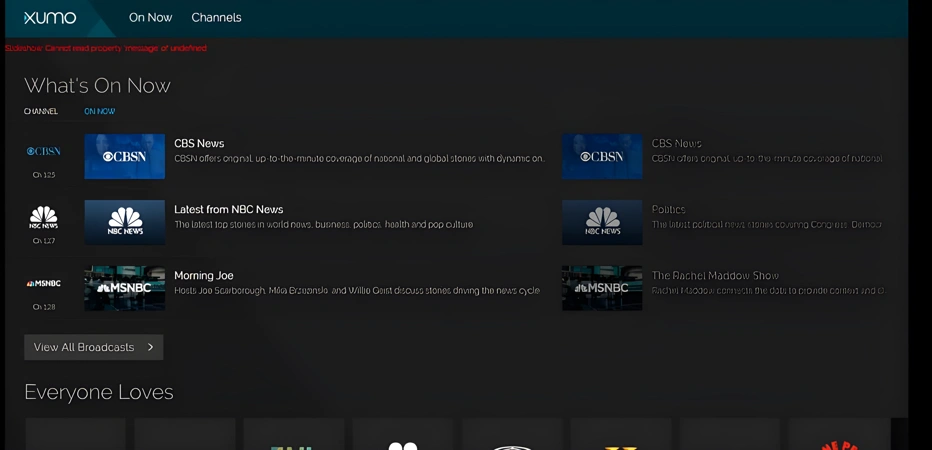Open the Channels menu
This screenshot has width=932, height=450.
tap(216, 18)
